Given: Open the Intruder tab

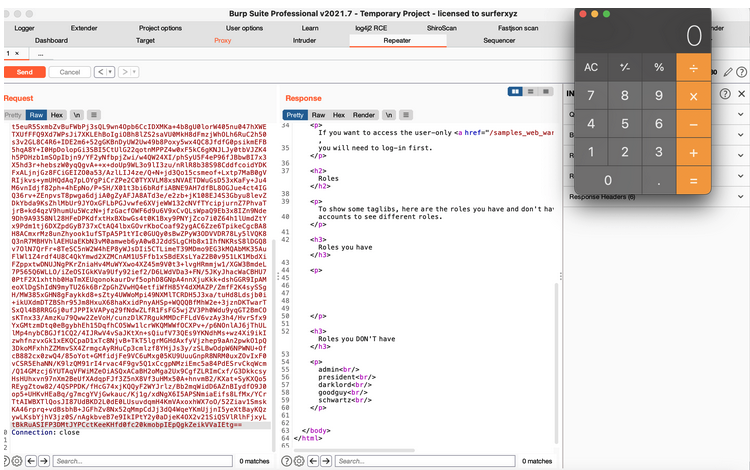Looking at the screenshot, I should [x=304, y=41].
